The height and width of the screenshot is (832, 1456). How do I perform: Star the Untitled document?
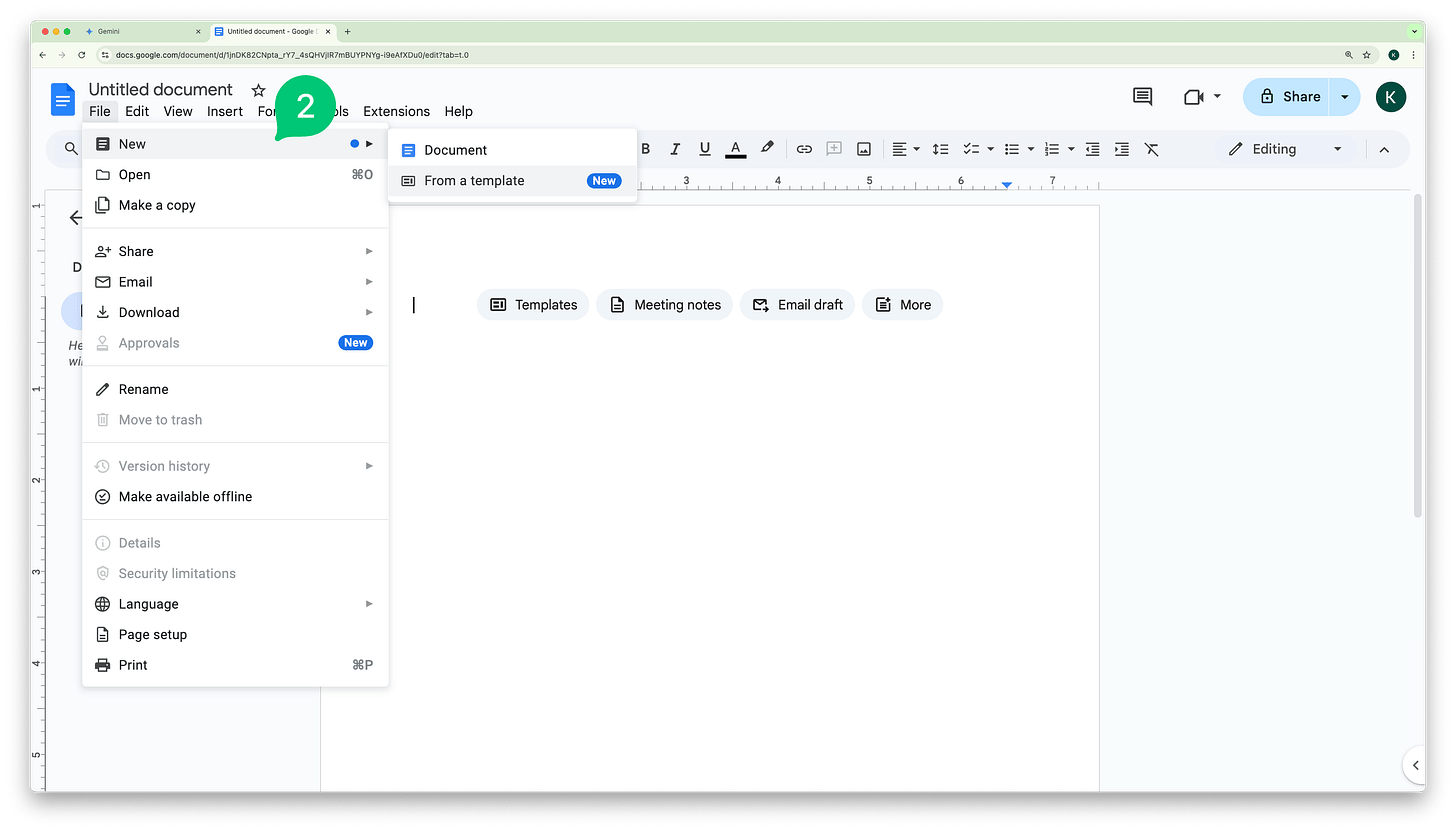[x=258, y=90]
